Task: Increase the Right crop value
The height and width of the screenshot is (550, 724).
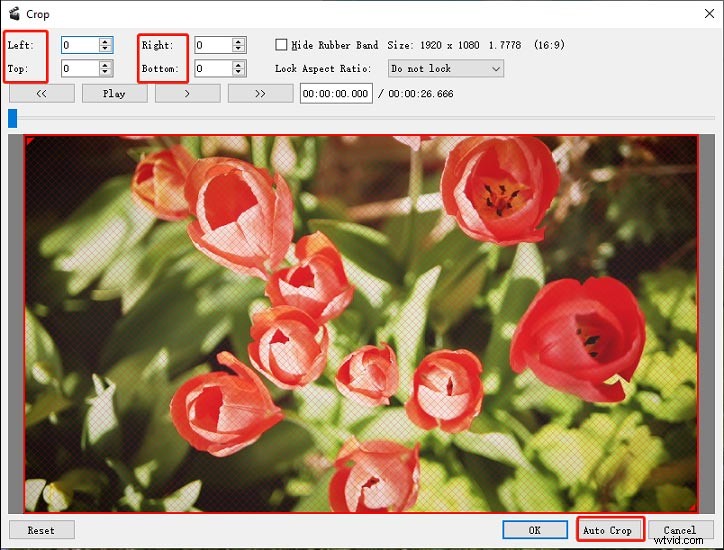Action: tap(238, 42)
